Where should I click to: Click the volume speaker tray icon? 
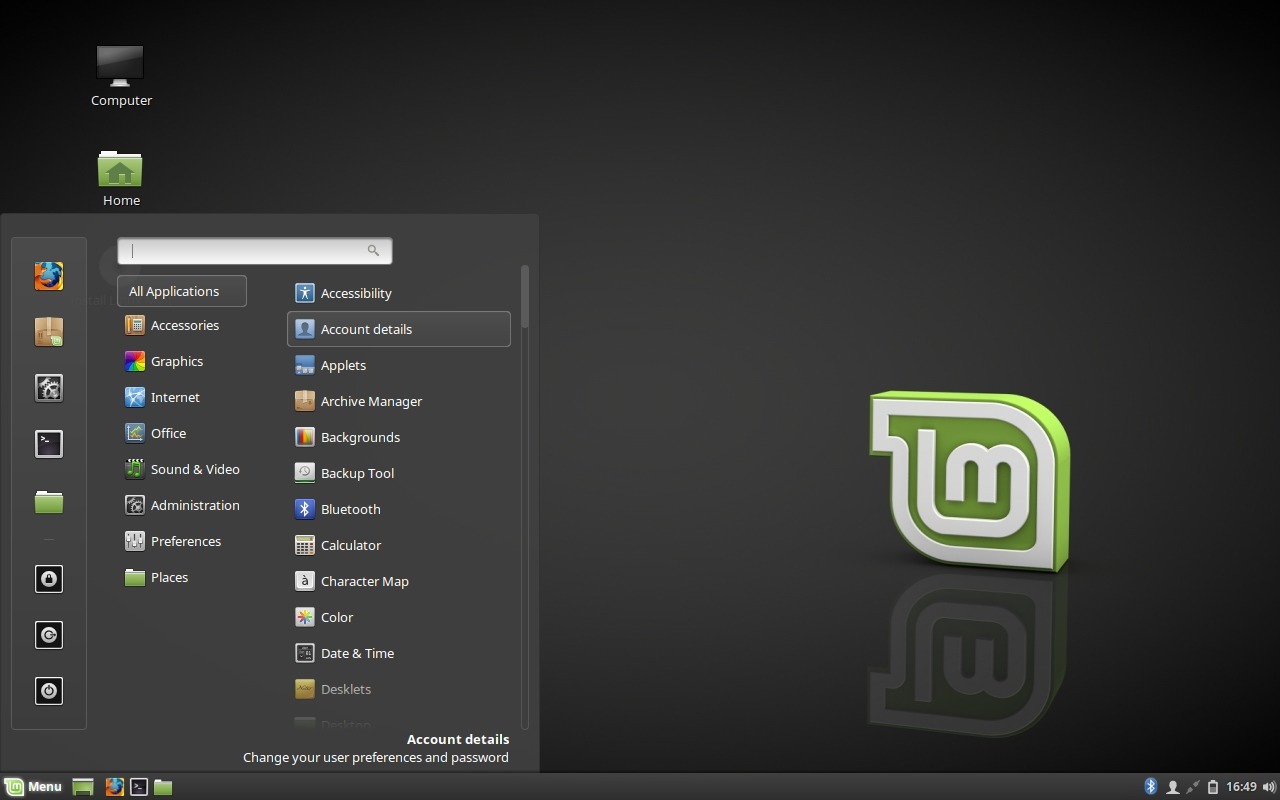click(x=1269, y=787)
